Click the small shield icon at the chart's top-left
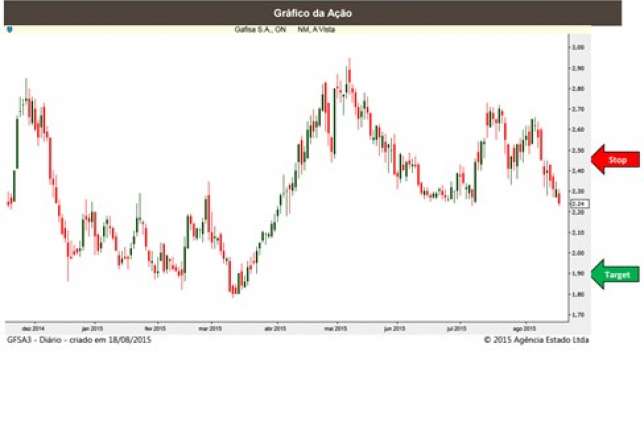This screenshot has height=434, width=644. (10, 29)
